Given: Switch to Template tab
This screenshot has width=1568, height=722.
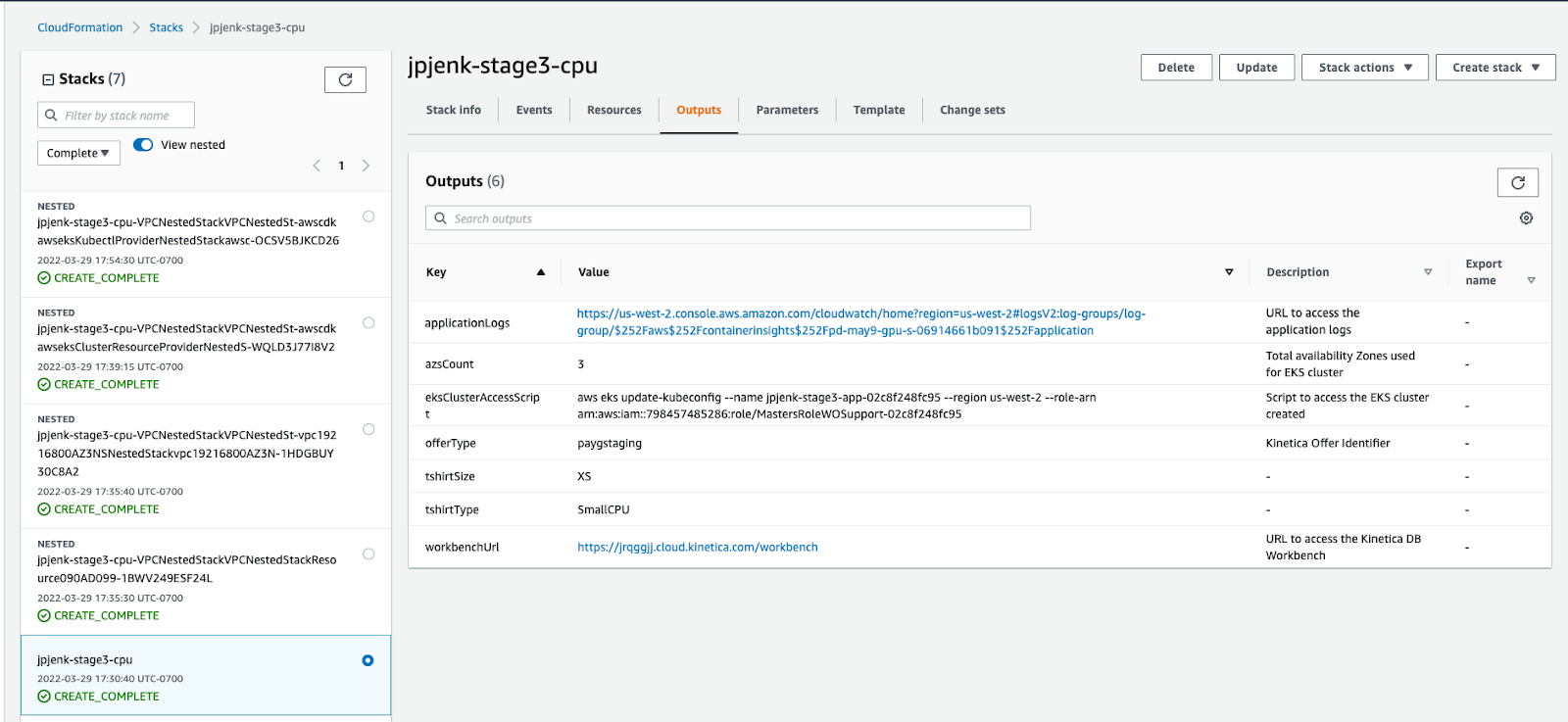Looking at the screenshot, I should (879, 110).
